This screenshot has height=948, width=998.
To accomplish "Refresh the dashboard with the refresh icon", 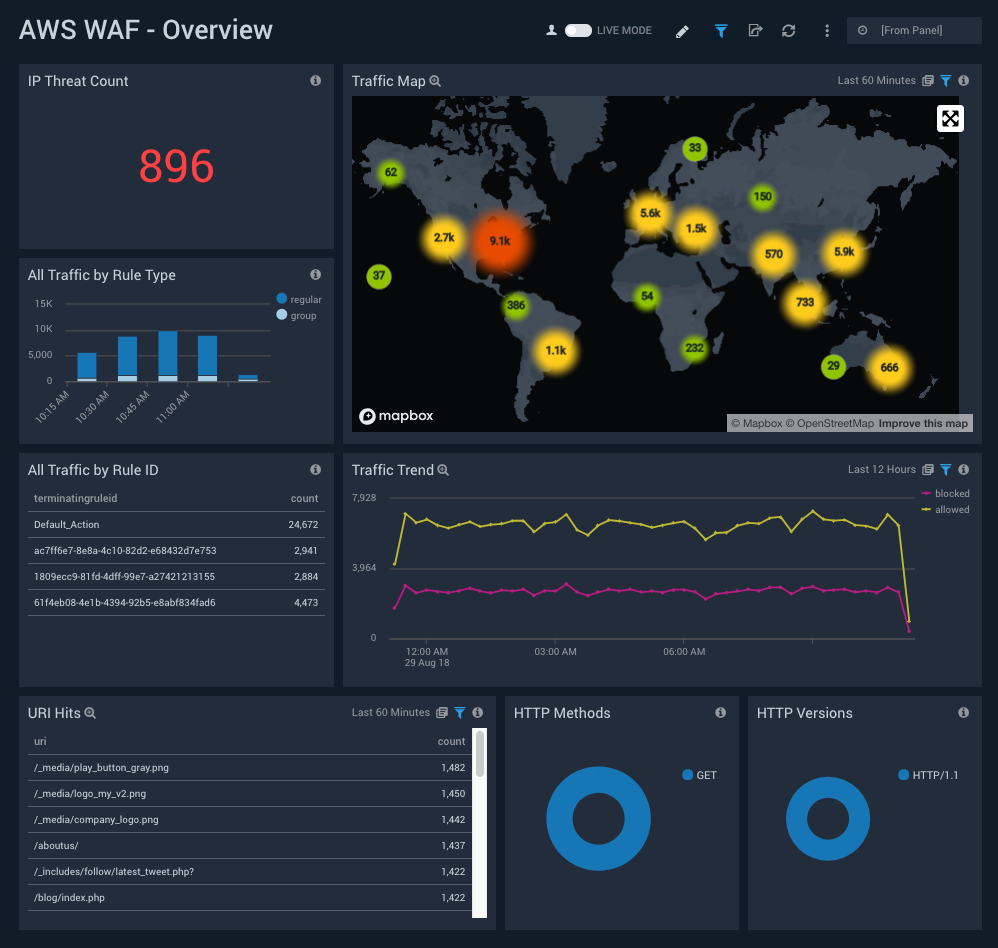I will click(x=789, y=31).
